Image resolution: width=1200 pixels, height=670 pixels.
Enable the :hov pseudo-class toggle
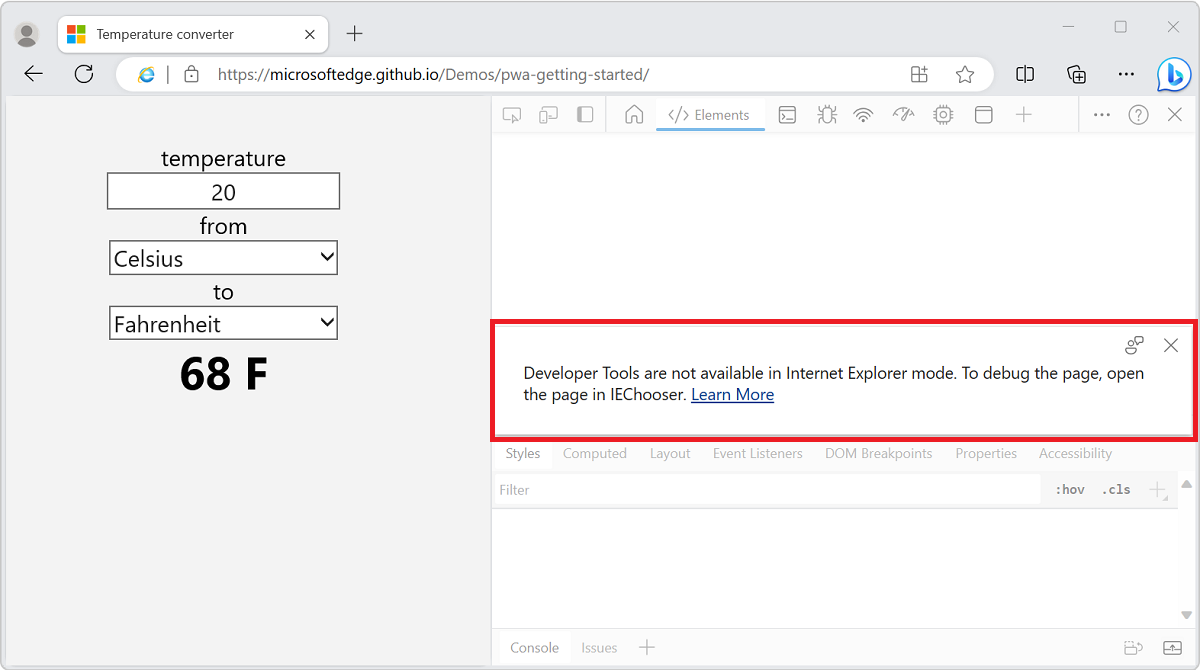[1069, 489]
